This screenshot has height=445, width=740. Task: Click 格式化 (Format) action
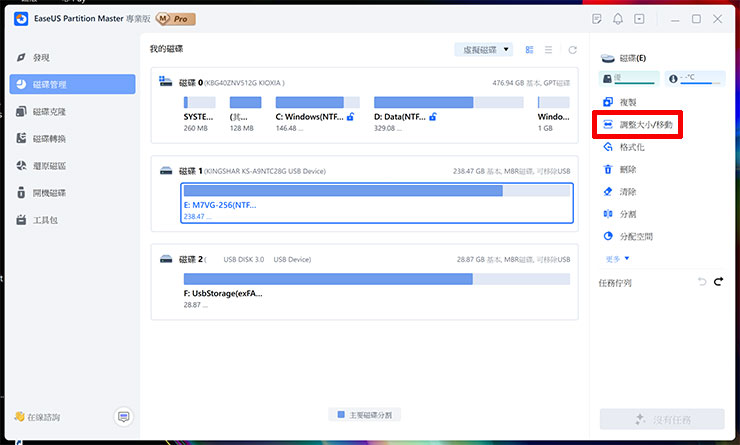pyautogui.click(x=623, y=147)
